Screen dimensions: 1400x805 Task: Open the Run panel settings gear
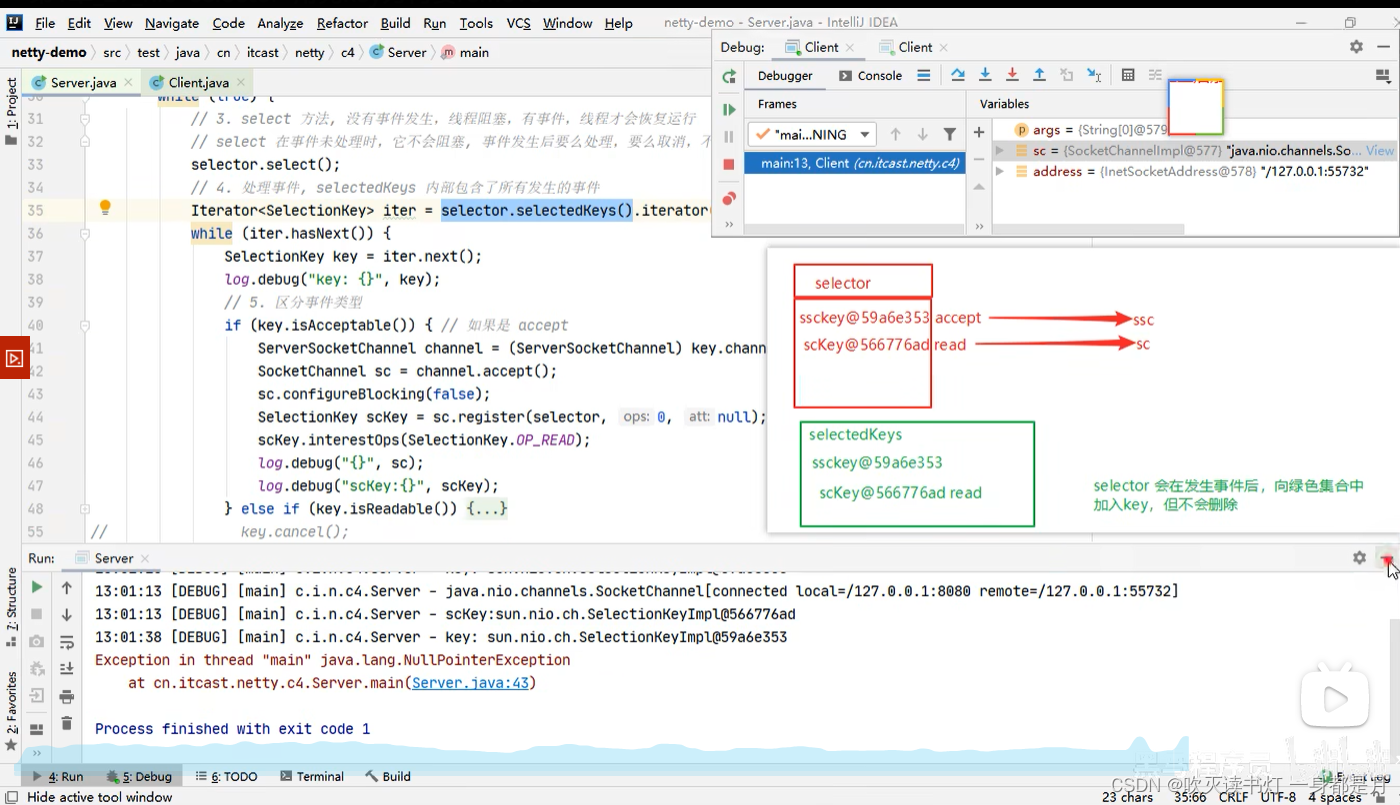[1359, 558]
